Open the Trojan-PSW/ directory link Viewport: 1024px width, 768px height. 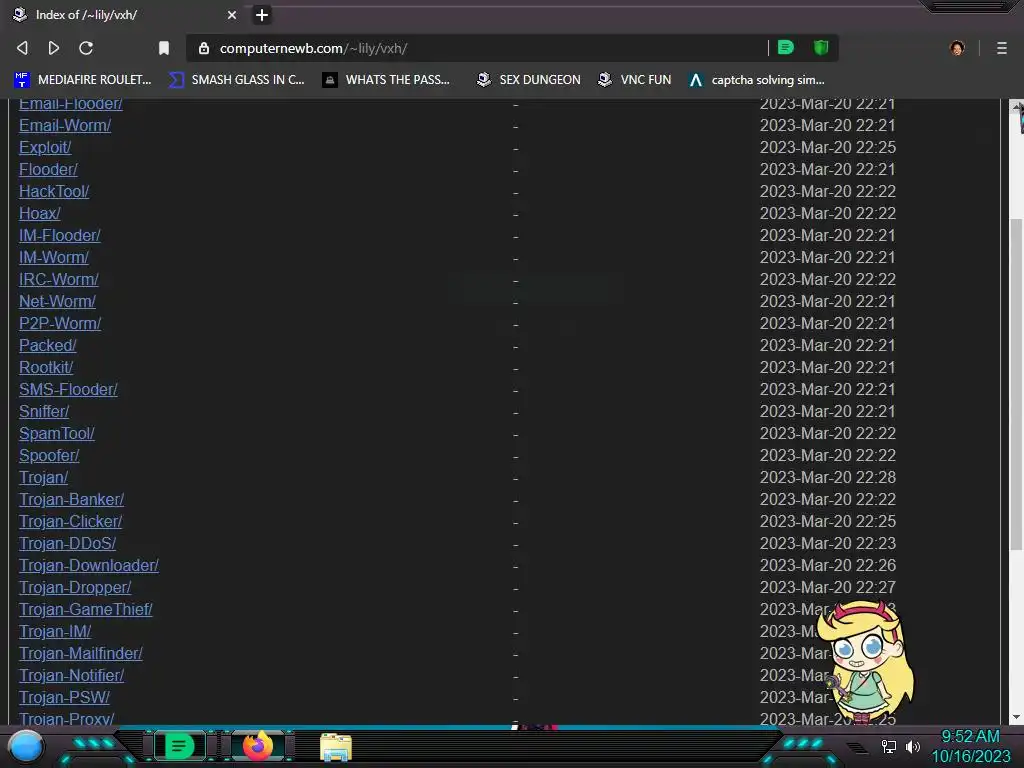tap(64, 697)
